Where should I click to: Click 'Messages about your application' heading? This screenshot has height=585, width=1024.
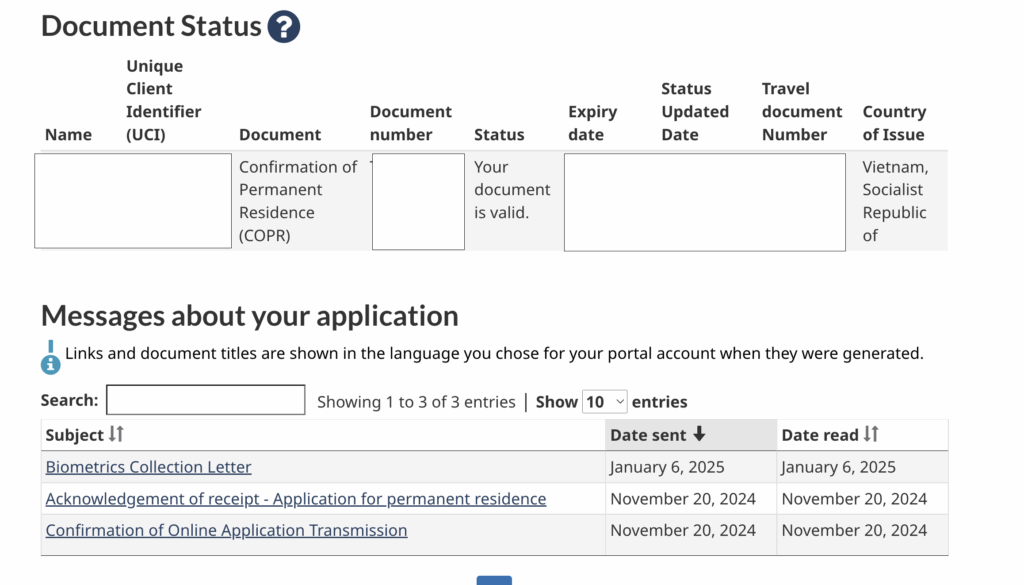coord(249,316)
